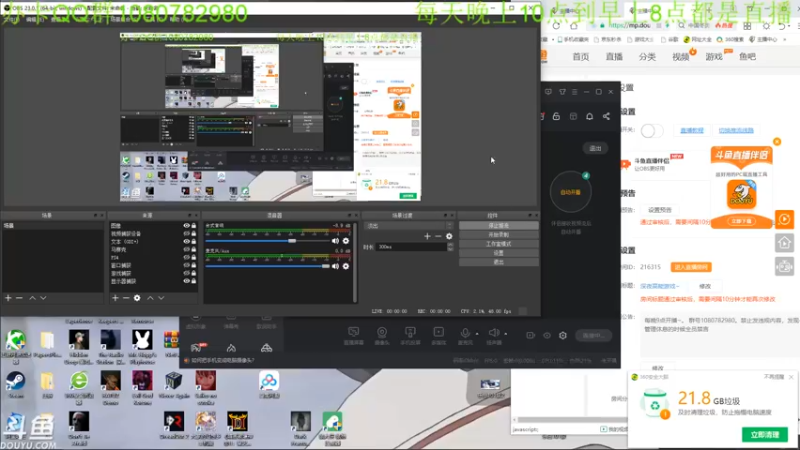
Task: Add a new scene in OBS
Action: 8,297
